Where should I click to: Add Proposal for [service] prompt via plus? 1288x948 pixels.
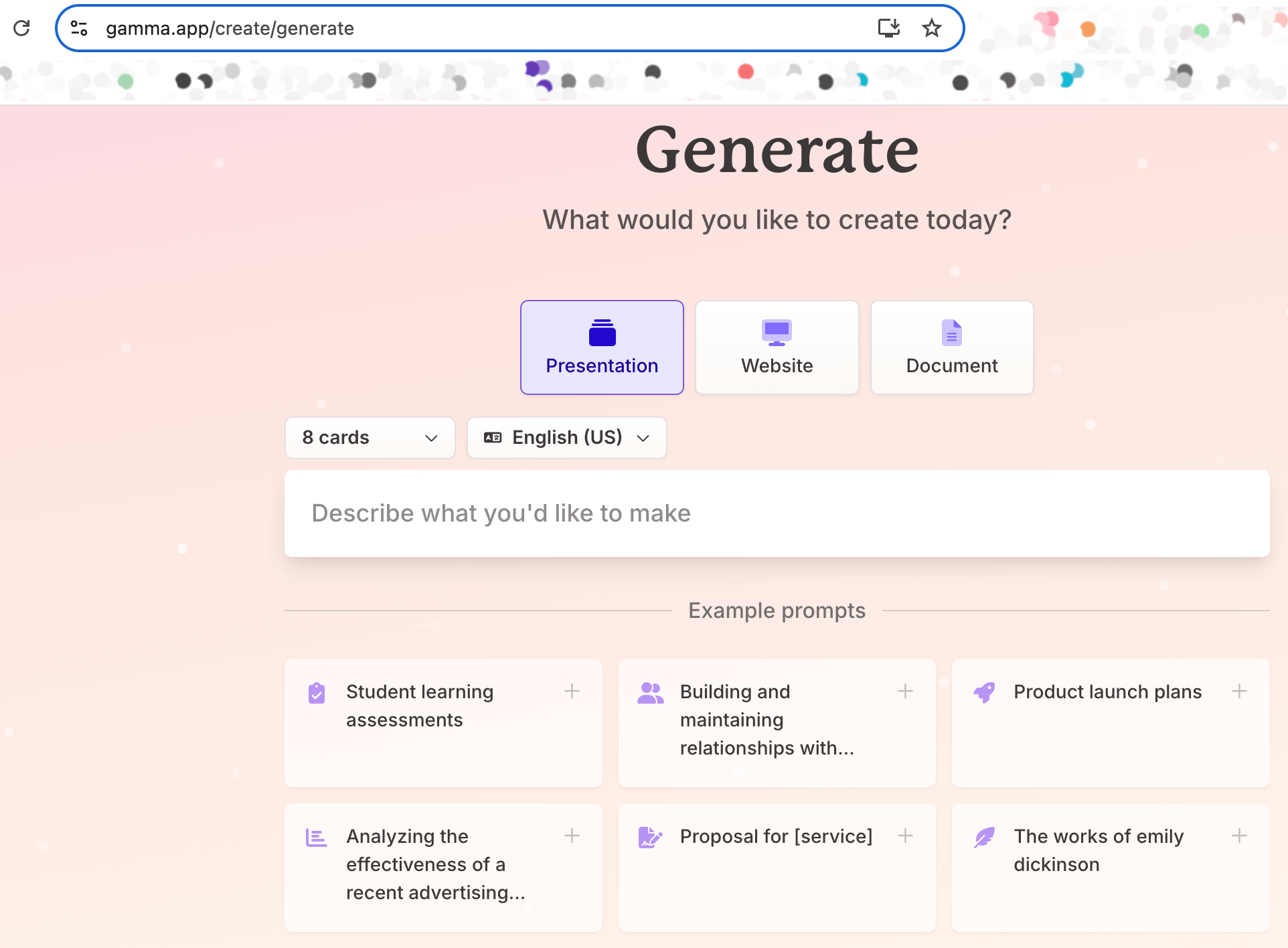905,836
